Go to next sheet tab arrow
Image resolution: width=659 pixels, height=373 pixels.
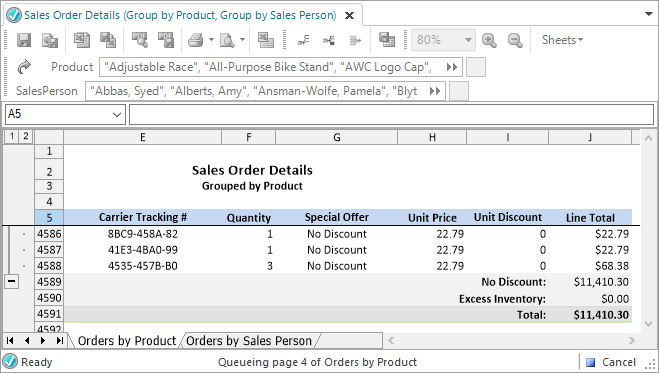tap(43, 341)
